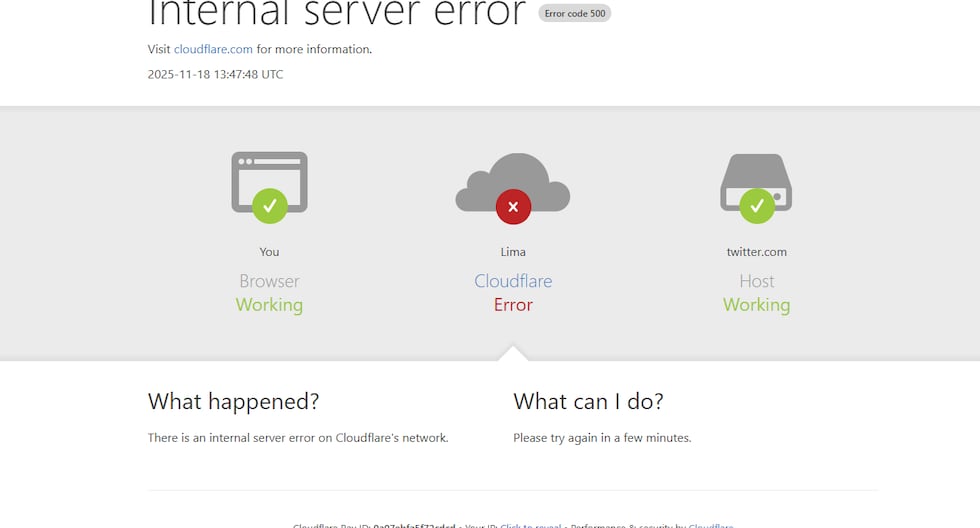Open the cloudflare.com link
The image size is (980, 528).
213,49
